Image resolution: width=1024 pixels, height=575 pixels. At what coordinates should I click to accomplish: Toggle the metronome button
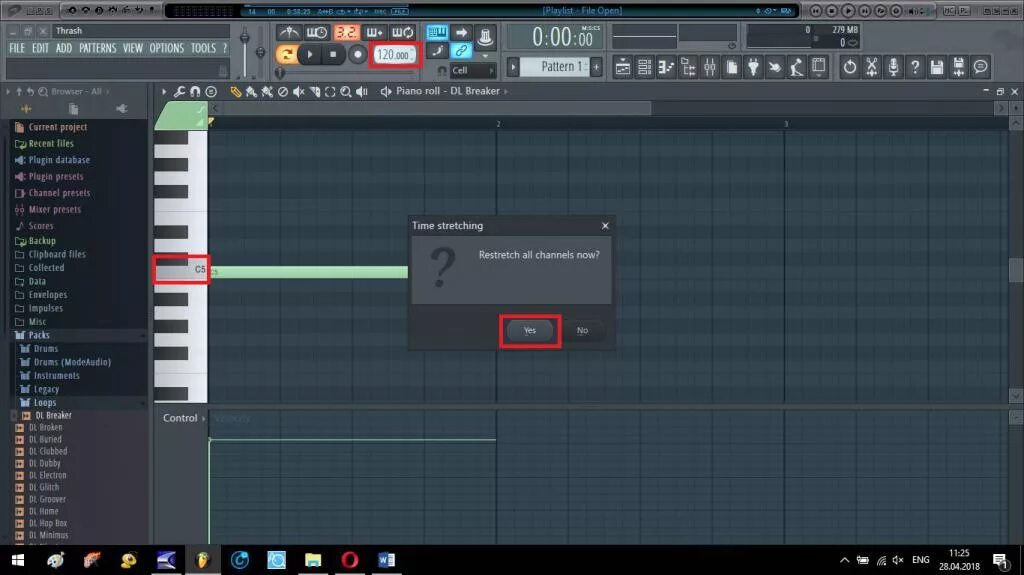point(288,32)
